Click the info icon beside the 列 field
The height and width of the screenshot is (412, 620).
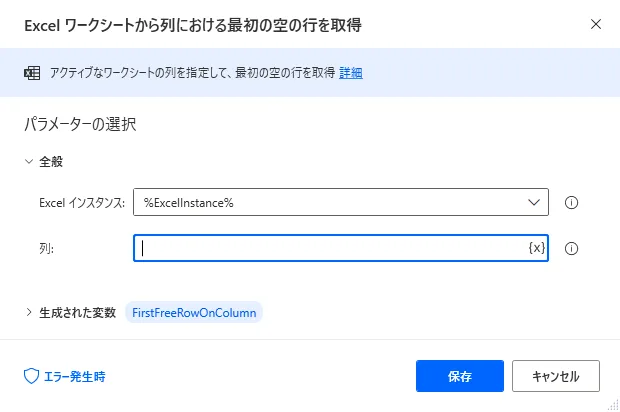click(573, 248)
